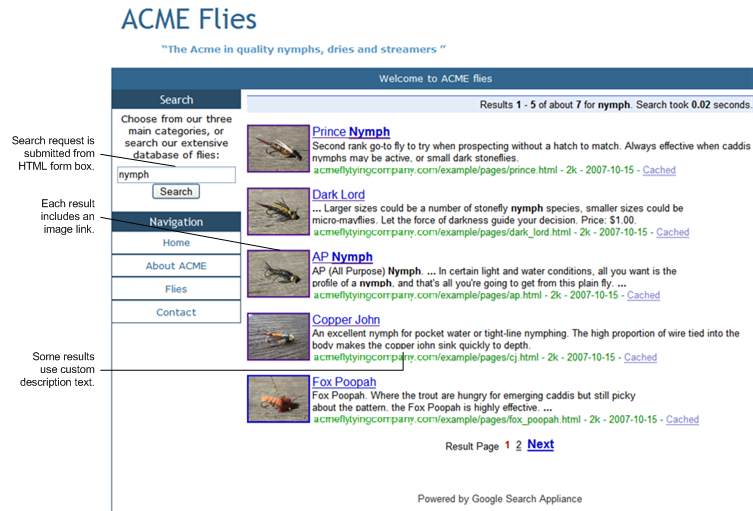This screenshot has width=753, height=511.
Task: Click the Next results page link
Action: point(540,444)
